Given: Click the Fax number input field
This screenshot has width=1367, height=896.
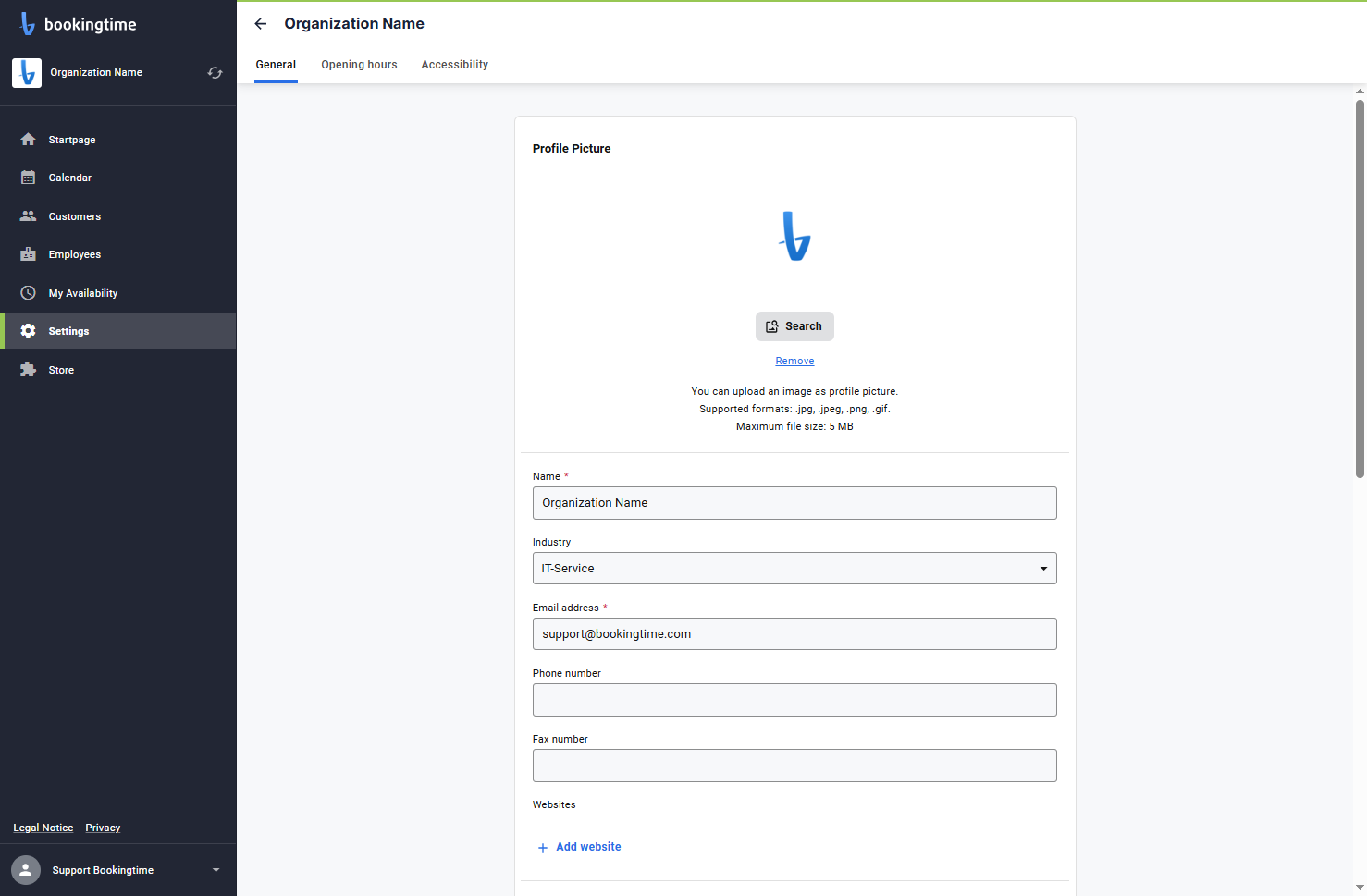Looking at the screenshot, I should point(794,766).
